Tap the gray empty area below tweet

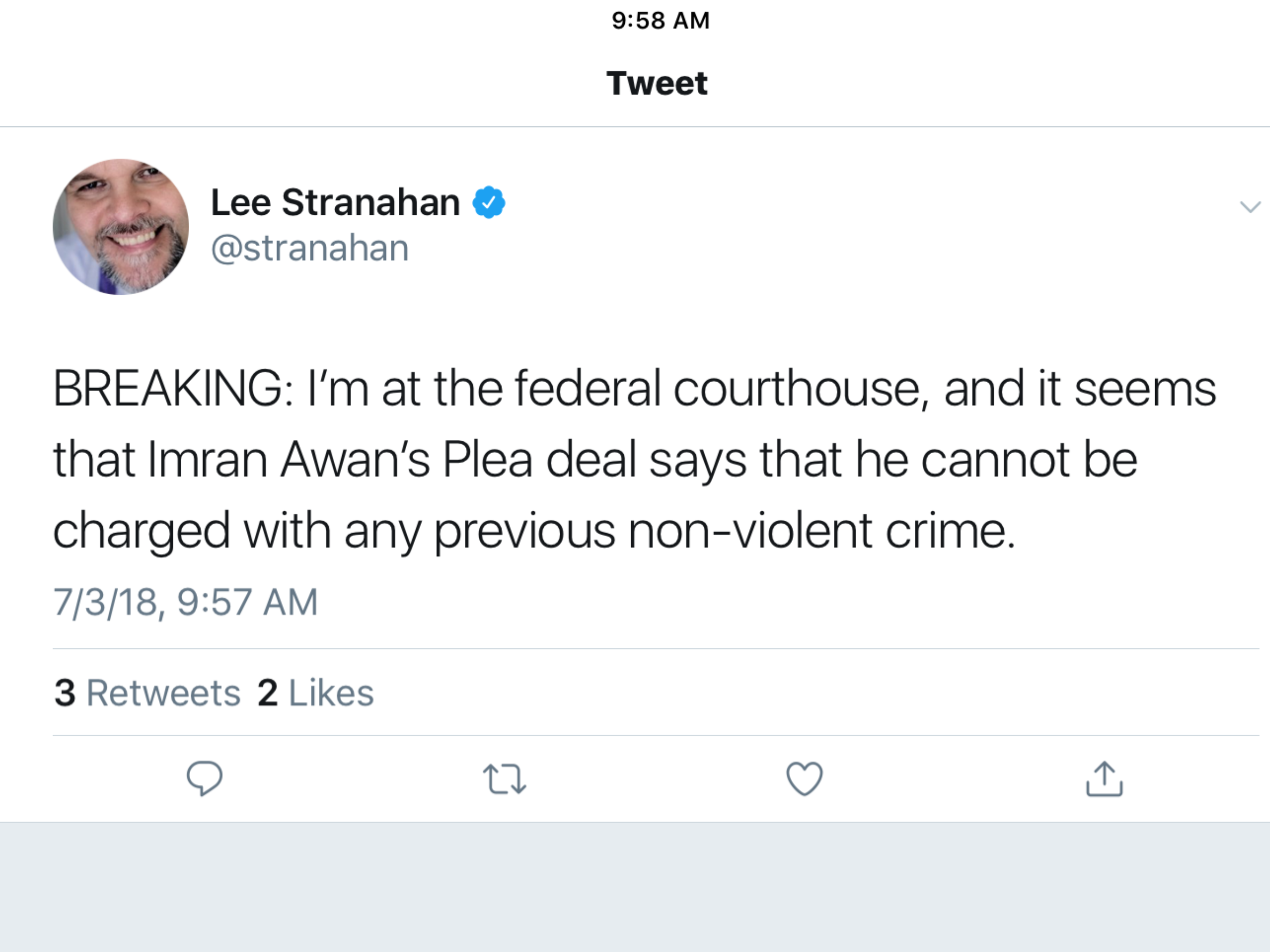click(x=635, y=887)
